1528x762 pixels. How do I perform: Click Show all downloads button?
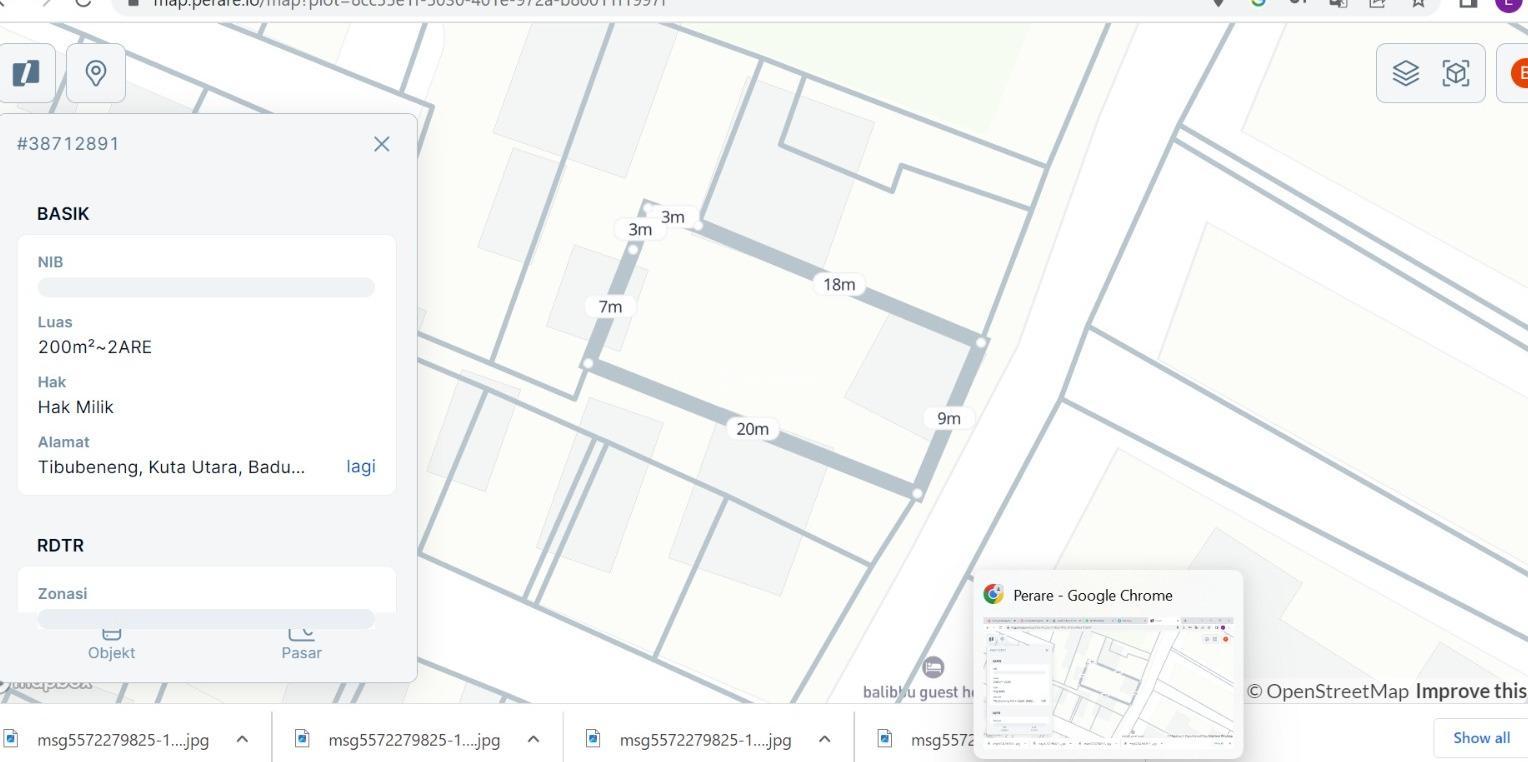pos(1481,738)
